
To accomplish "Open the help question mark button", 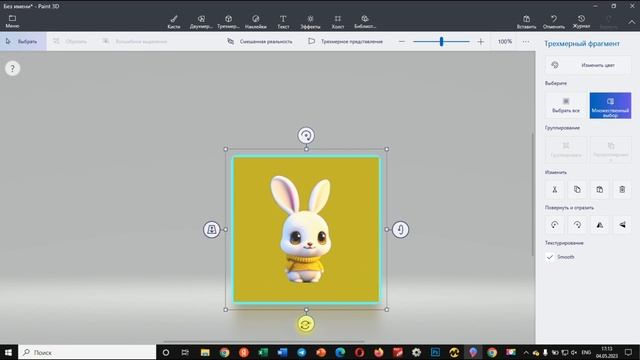I will coord(12,68).
